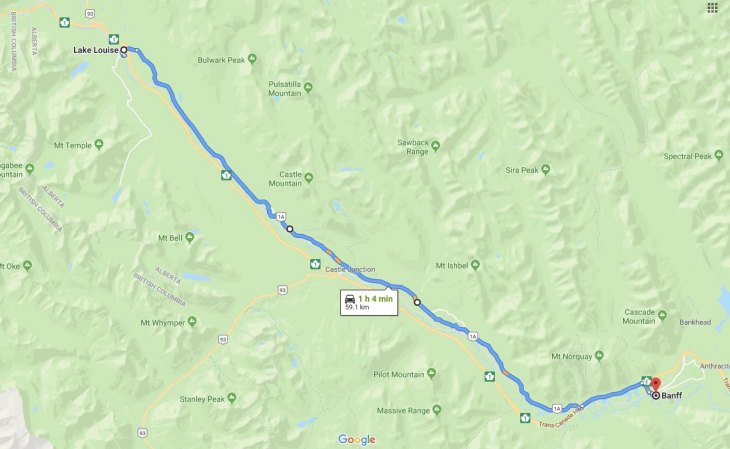Click the Castle Junction place label

click(x=350, y=269)
